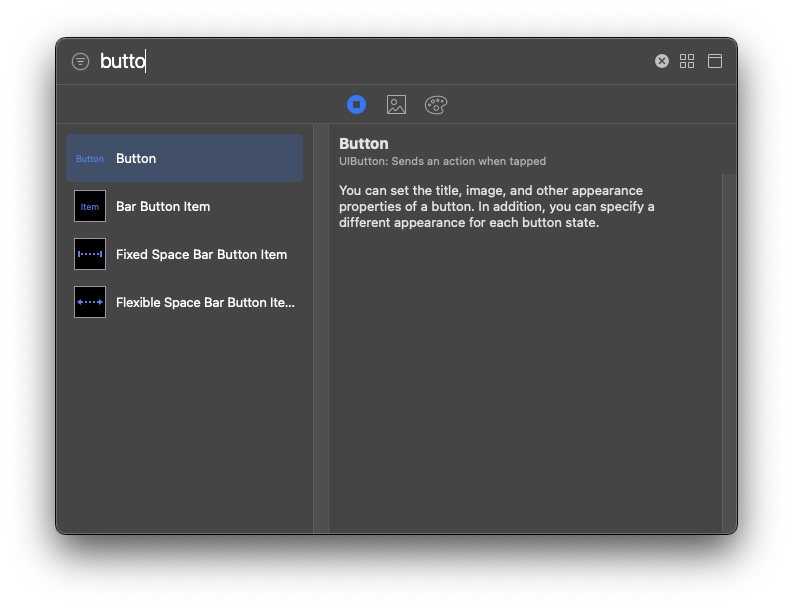The width and height of the screenshot is (793, 608).
Task: Click the Button thumbnail icon
Action: tap(90, 159)
